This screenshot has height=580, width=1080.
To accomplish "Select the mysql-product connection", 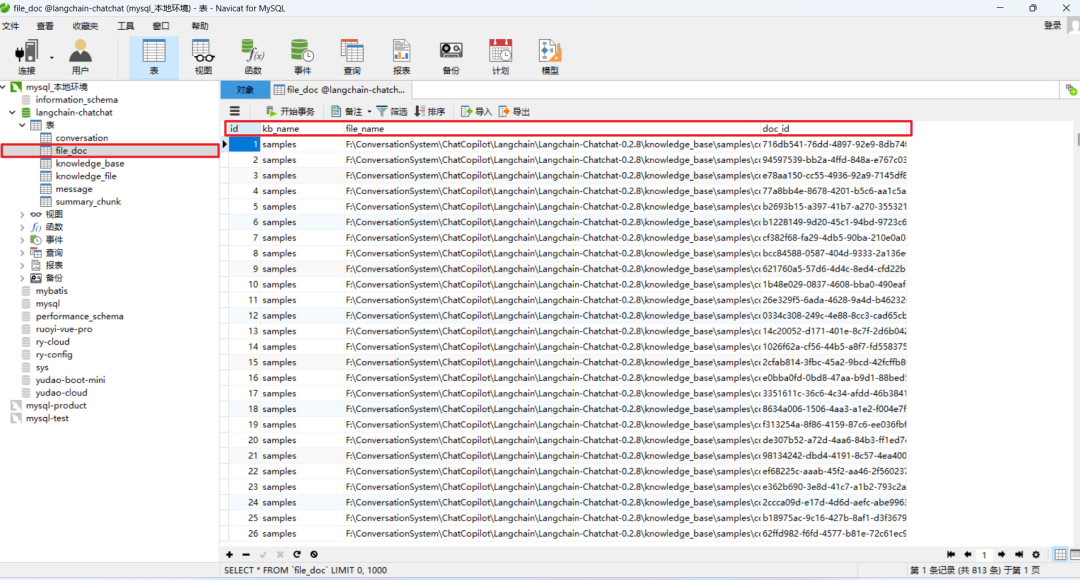I will pyautogui.click(x=56, y=406).
